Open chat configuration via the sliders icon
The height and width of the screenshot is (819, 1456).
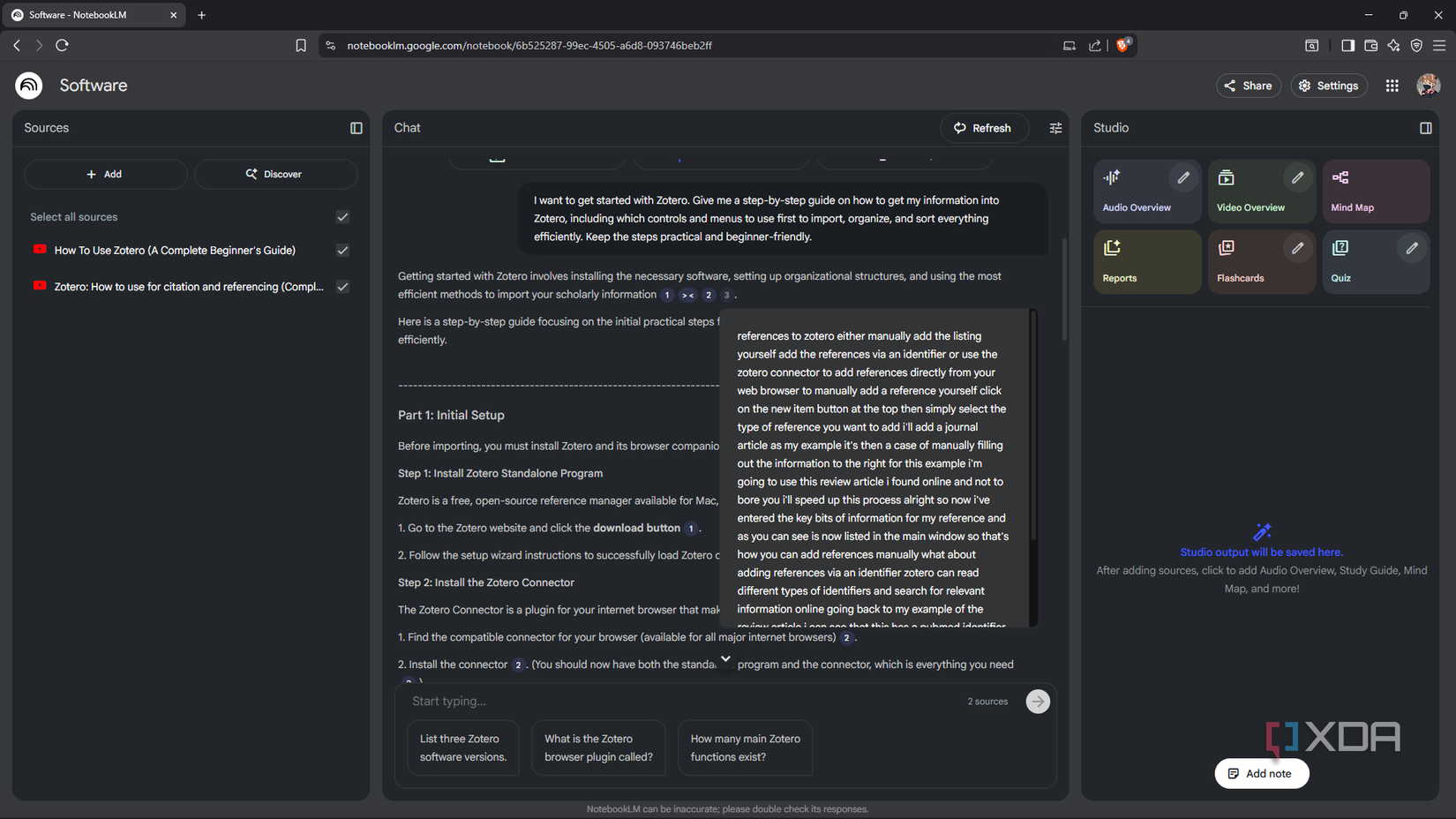(x=1055, y=128)
